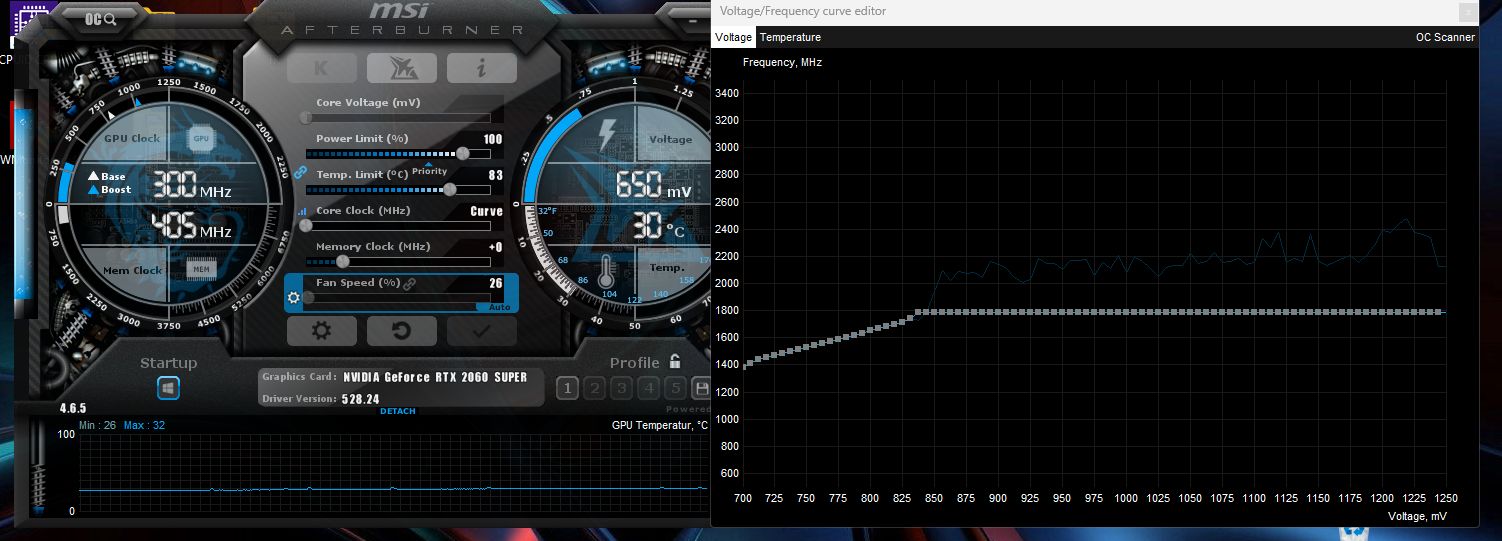Select profile slot 5
Screen dimensions: 1502x541
(x=675, y=389)
